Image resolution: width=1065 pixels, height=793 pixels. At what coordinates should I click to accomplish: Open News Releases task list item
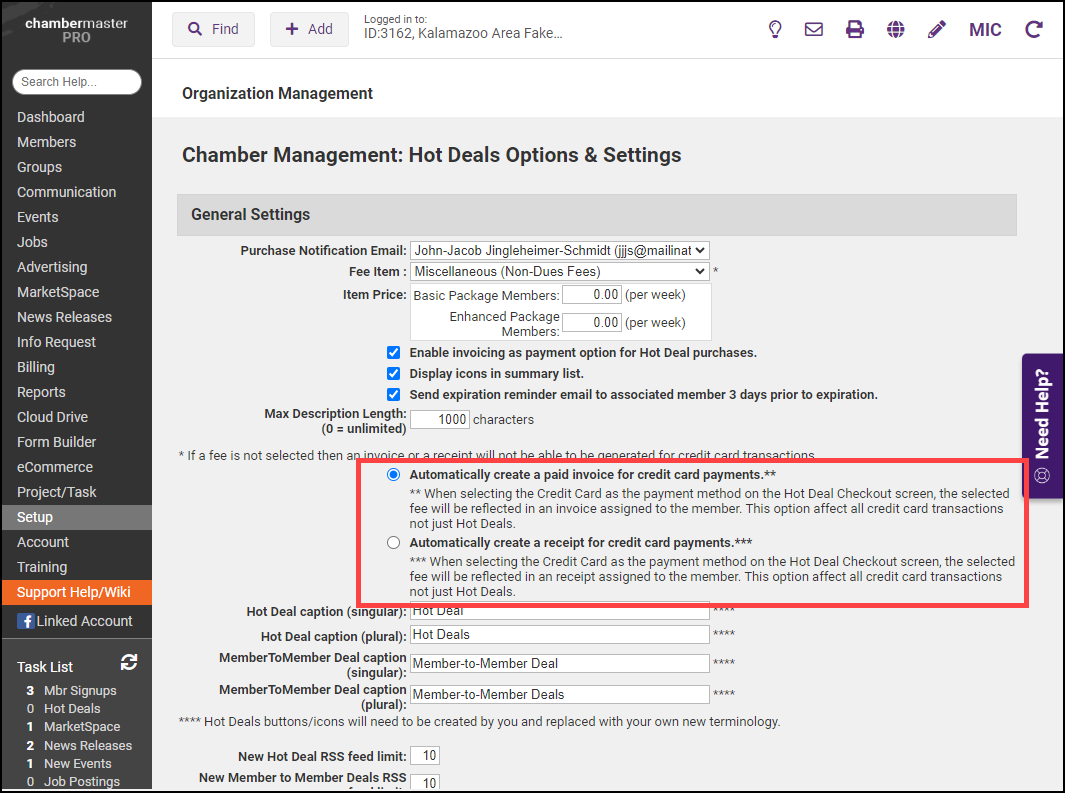[x=88, y=745]
